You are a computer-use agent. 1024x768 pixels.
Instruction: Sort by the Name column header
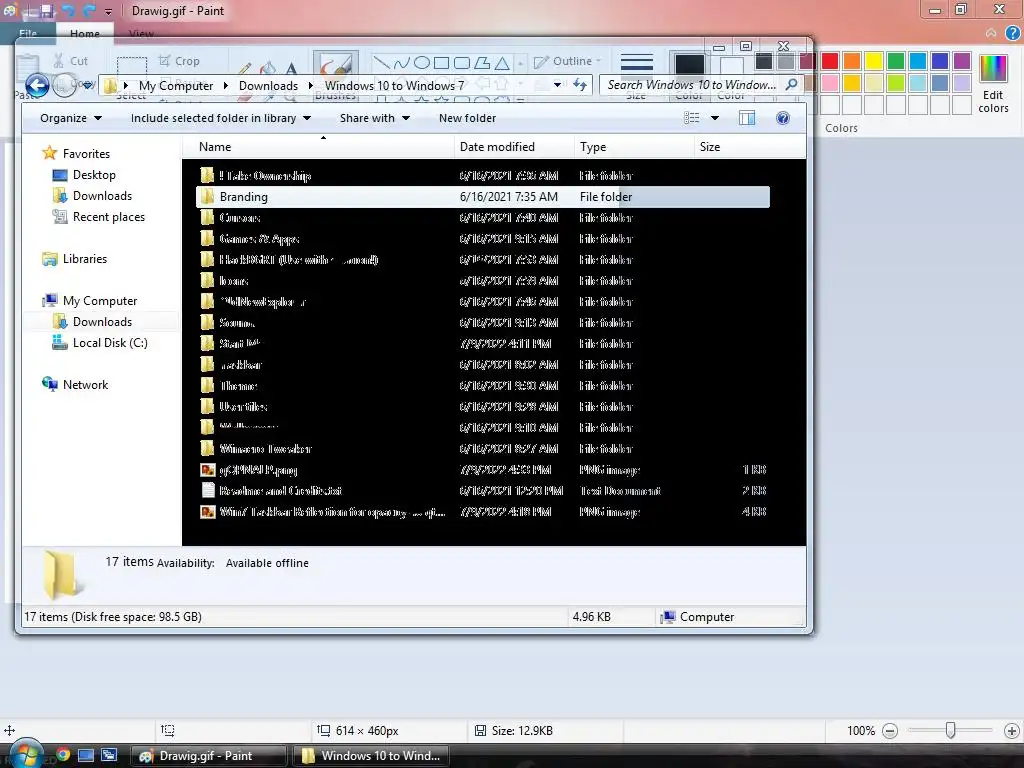[318, 147]
